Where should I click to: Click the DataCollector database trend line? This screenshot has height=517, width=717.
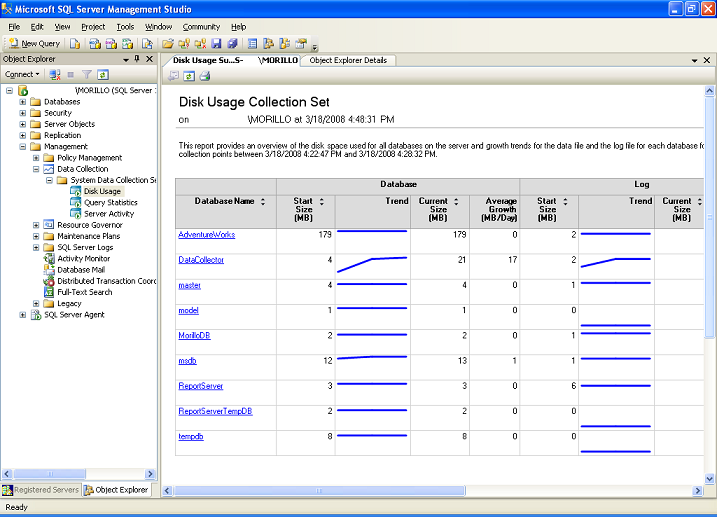point(372,265)
